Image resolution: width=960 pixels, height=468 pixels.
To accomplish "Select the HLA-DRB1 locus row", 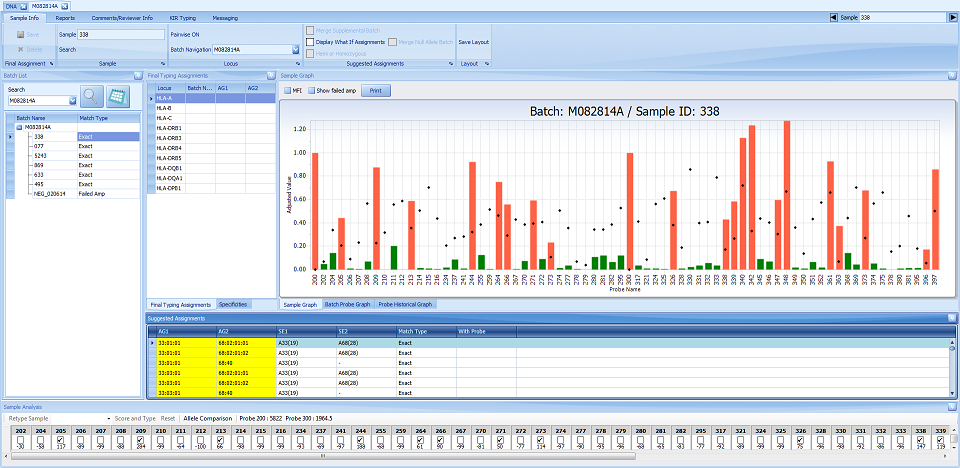I will [212, 127].
